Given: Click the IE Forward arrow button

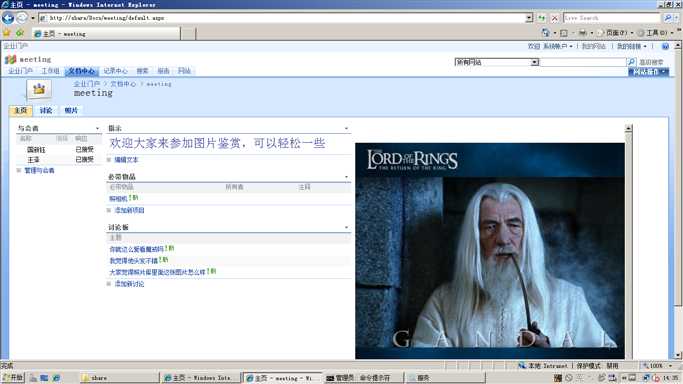Looking at the screenshot, I should 22,18.
